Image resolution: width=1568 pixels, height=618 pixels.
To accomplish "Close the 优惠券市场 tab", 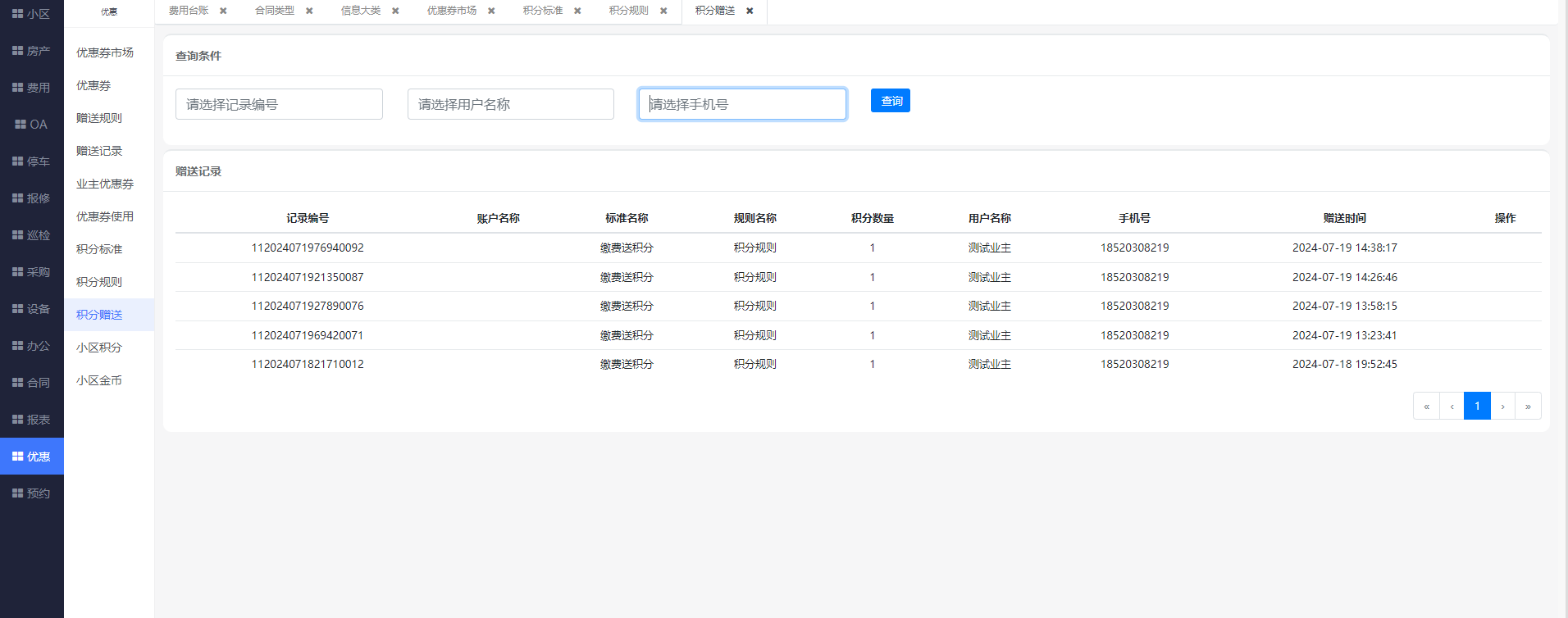I will tap(491, 11).
